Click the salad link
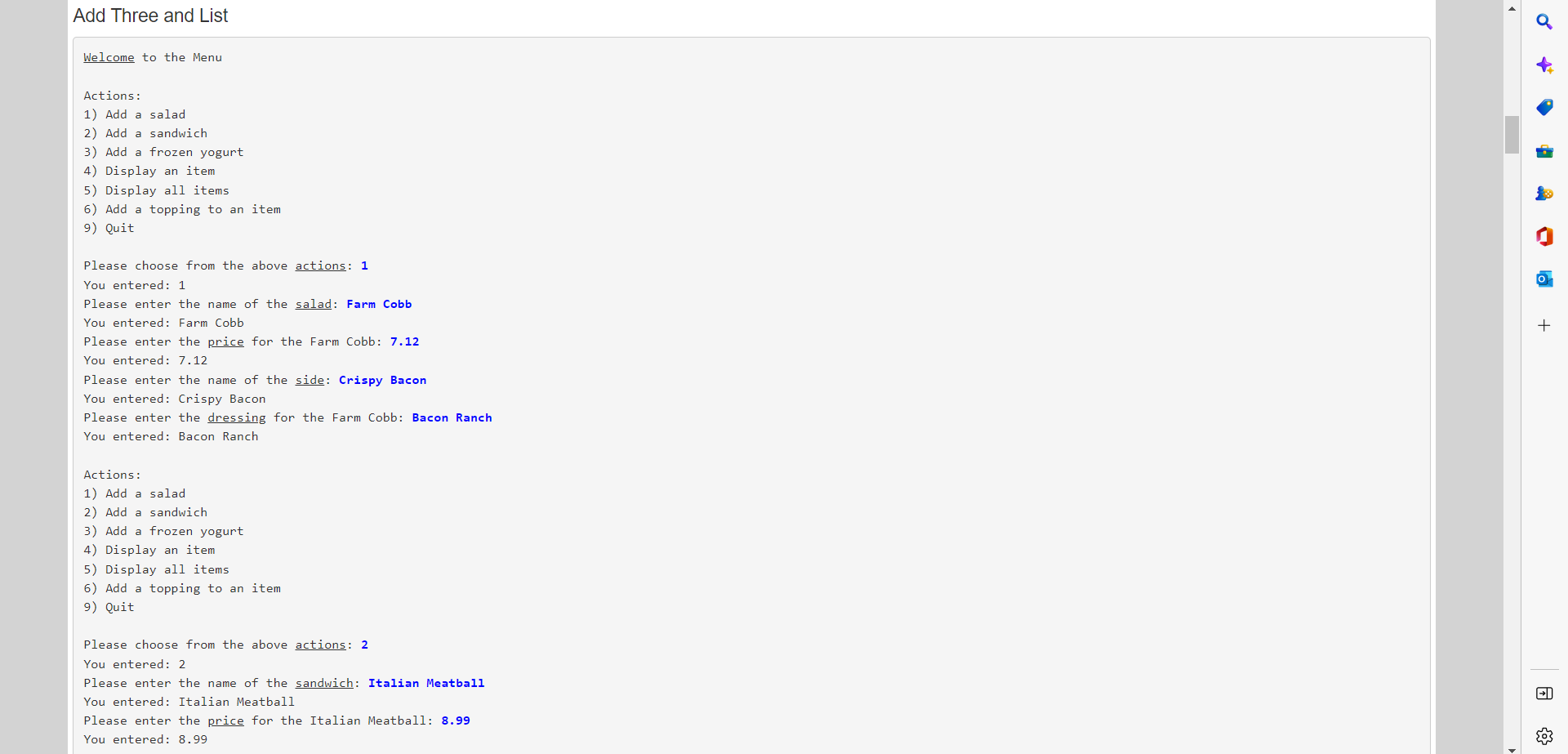 coord(313,304)
